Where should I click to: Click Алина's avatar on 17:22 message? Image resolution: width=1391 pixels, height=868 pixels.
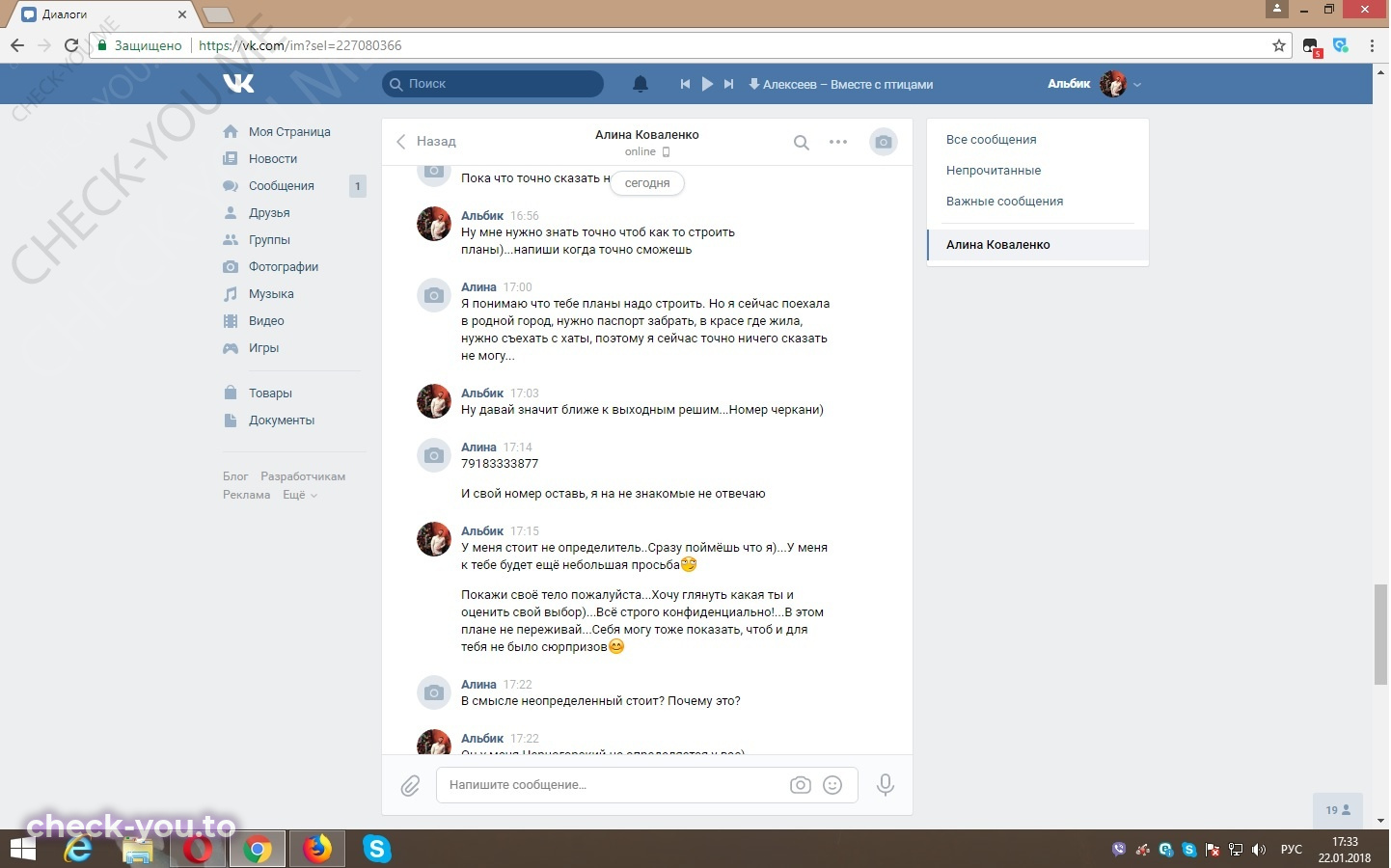(434, 692)
